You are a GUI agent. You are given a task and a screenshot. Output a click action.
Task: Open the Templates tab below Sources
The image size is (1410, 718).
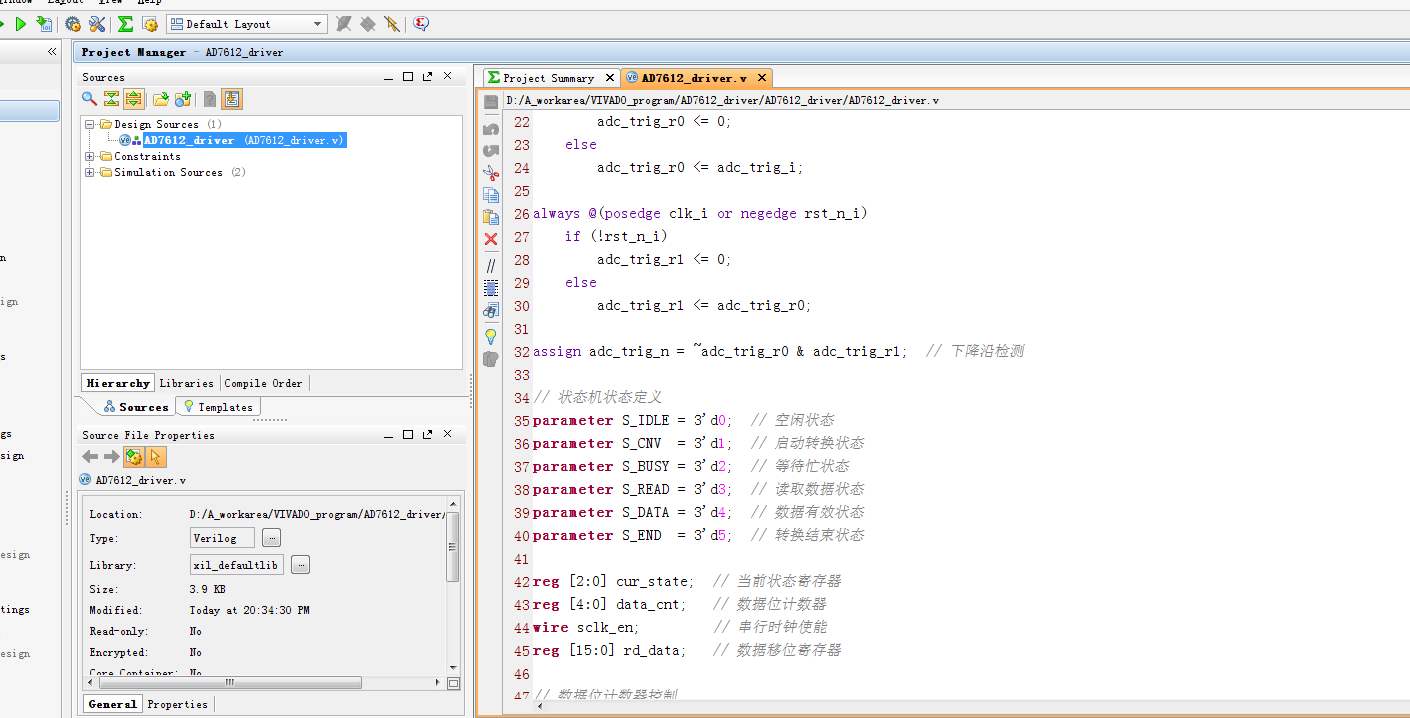(219, 407)
